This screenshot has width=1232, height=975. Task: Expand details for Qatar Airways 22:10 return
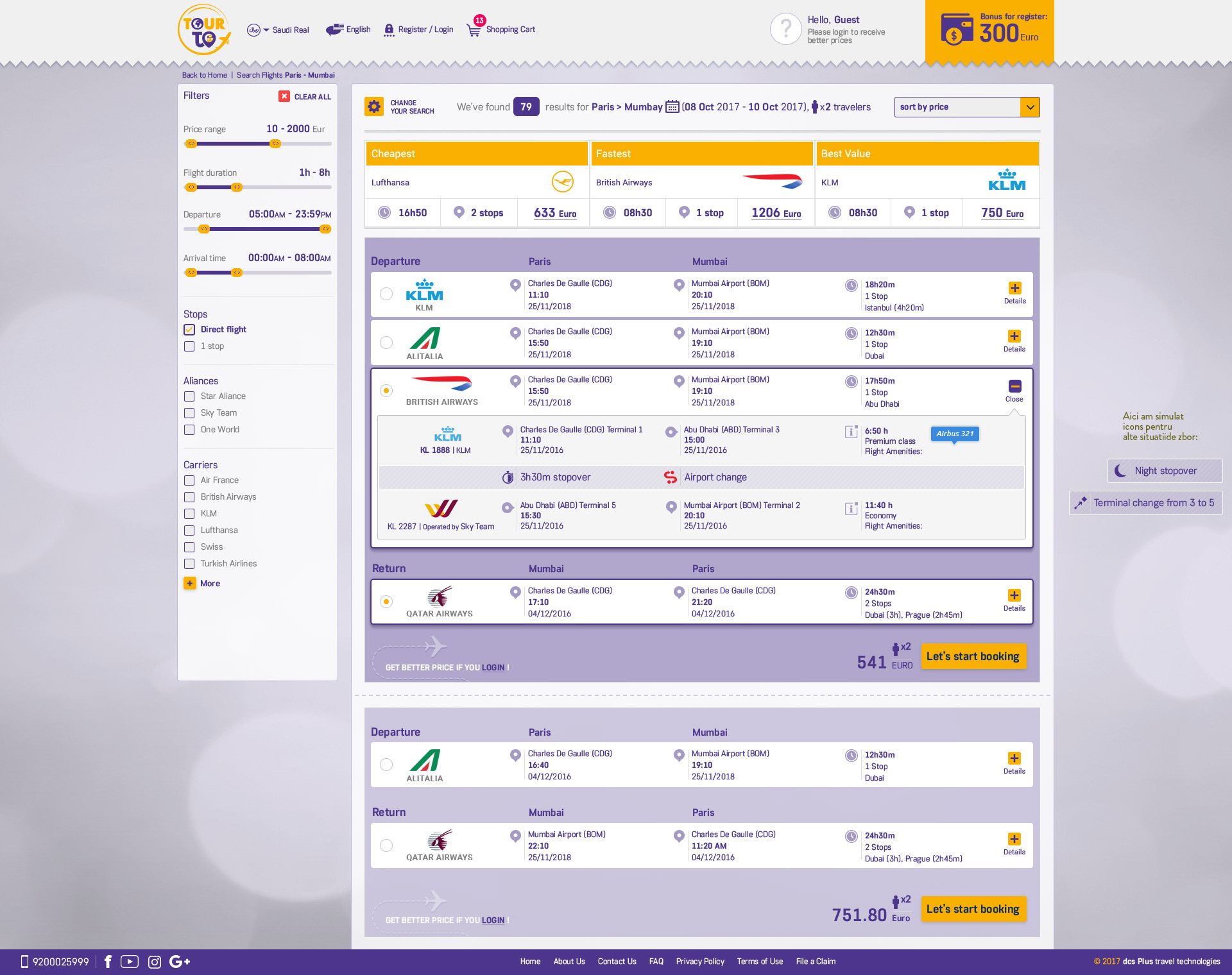pyautogui.click(x=1014, y=844)
